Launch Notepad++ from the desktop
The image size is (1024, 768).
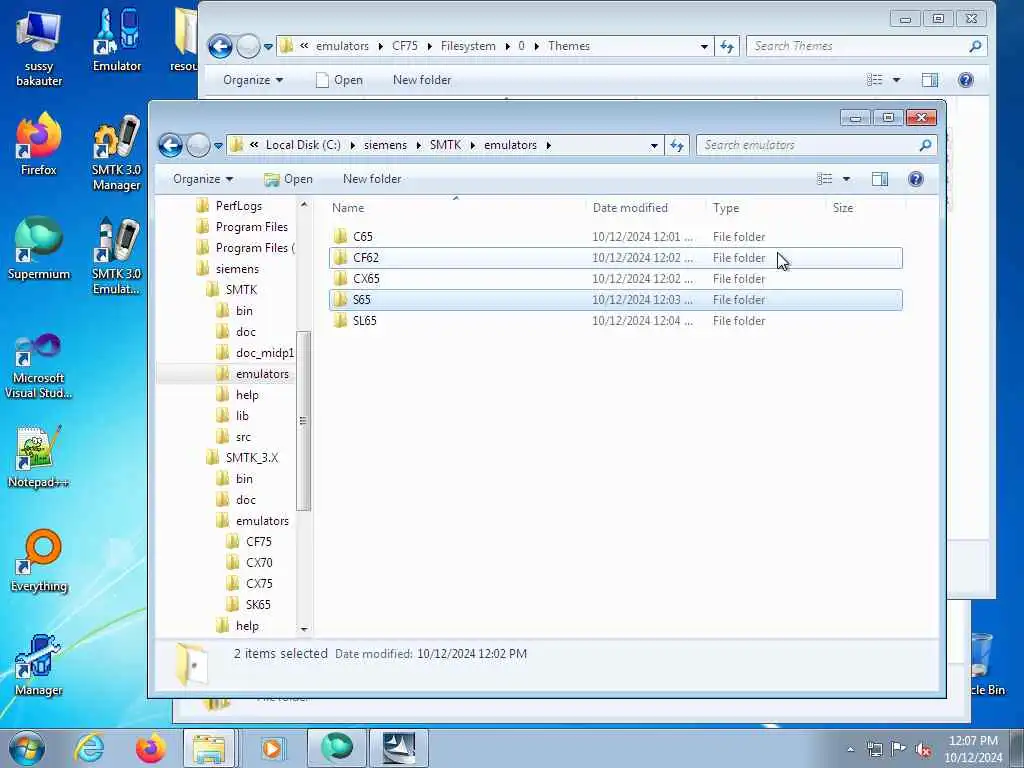[x=39, y=457]
